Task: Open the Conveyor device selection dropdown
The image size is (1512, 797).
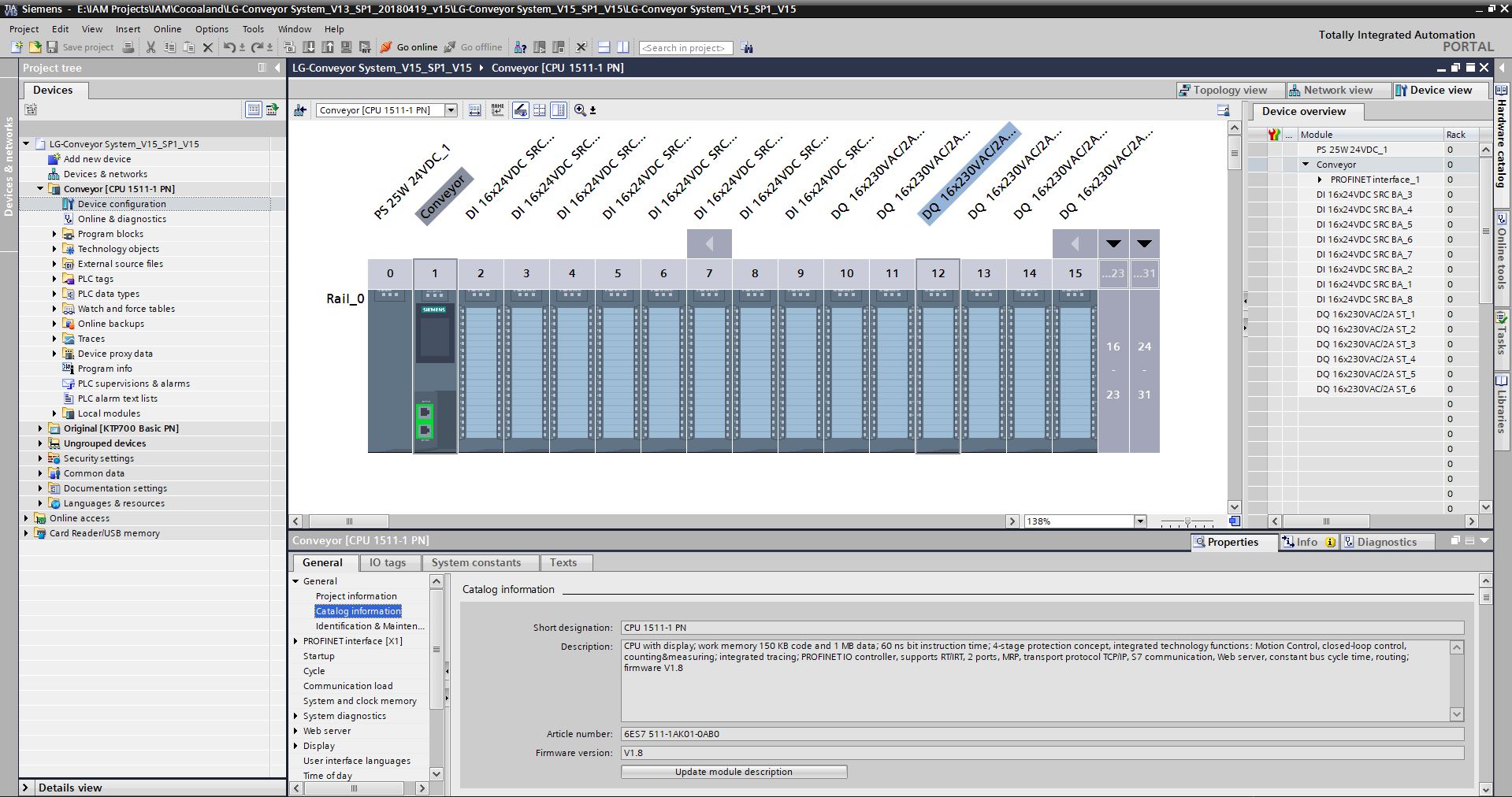Action: pos(451,110)
